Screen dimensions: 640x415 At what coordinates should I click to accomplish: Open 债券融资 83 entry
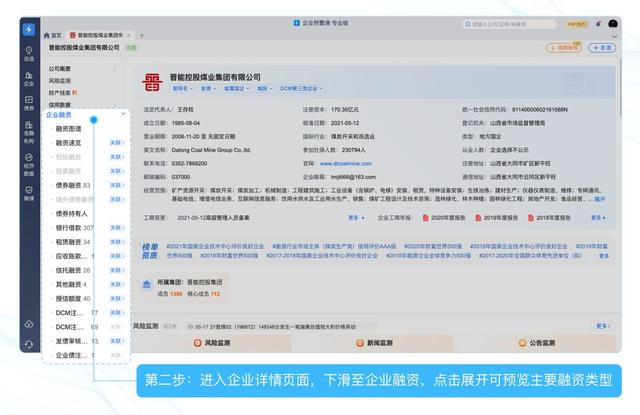(73, 186)
